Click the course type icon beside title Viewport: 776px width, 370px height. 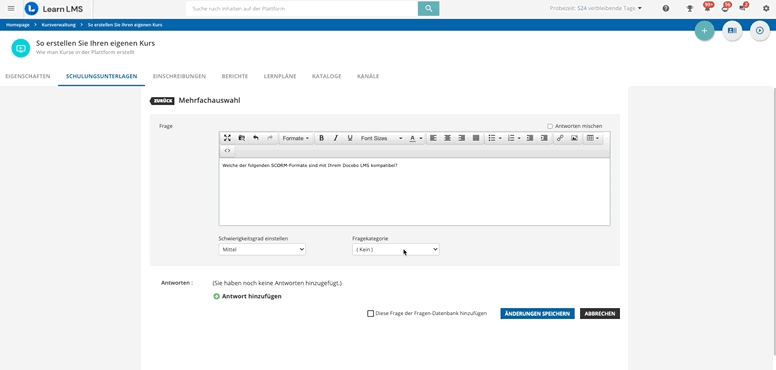(x=21, y=48)
